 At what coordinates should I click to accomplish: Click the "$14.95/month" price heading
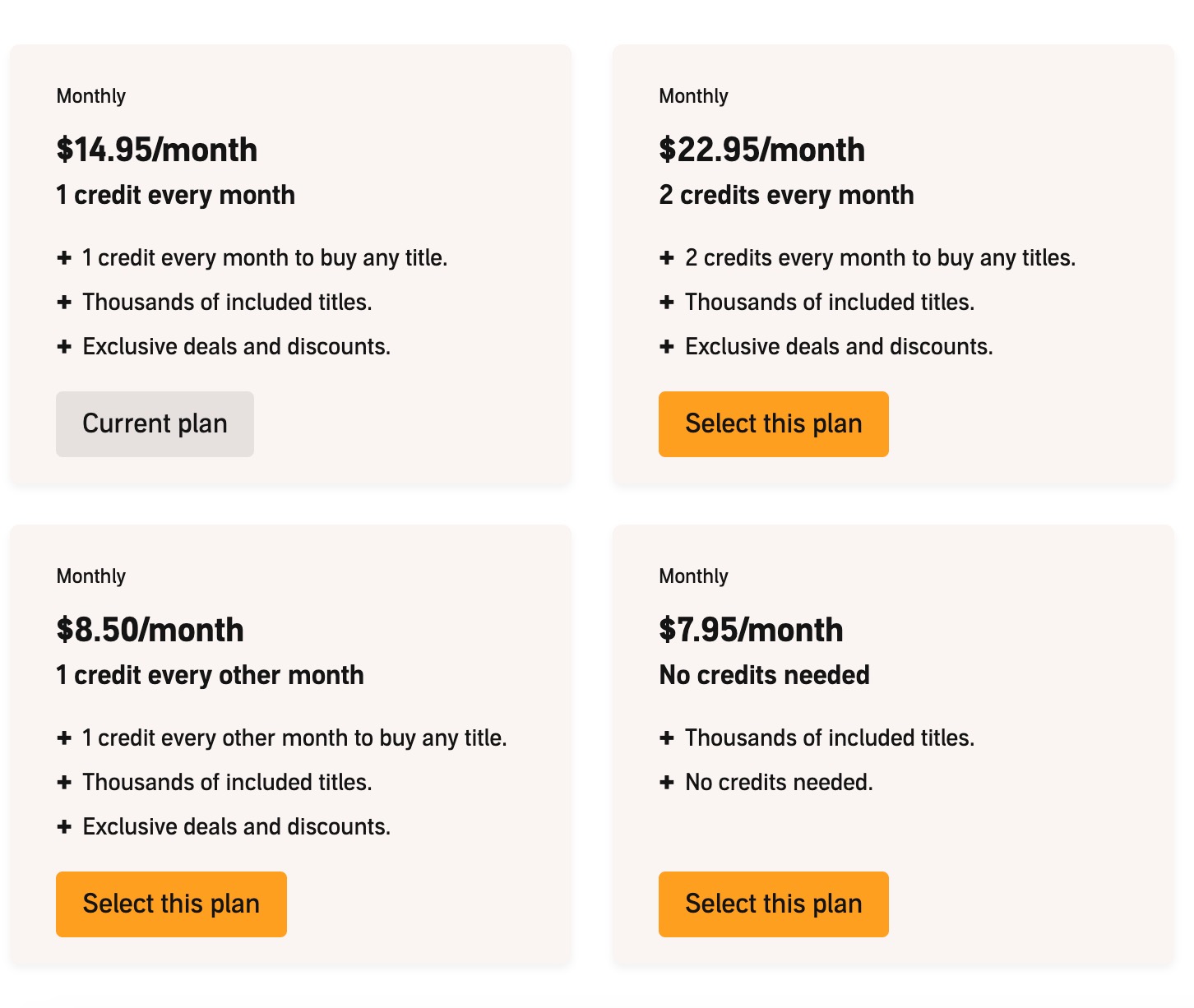point(157,150)
